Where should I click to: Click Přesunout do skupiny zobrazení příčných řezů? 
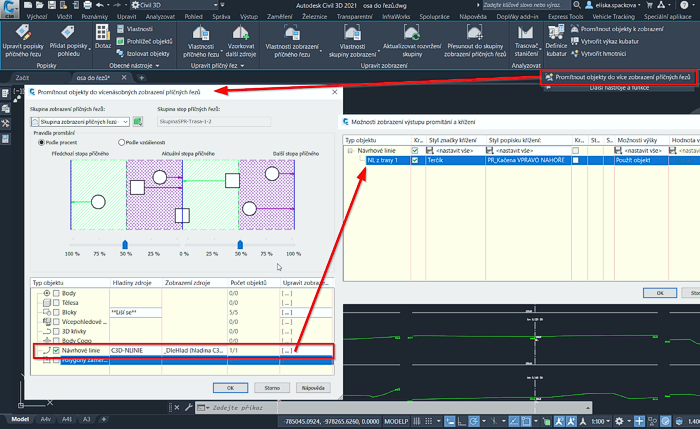pos(475,41)
